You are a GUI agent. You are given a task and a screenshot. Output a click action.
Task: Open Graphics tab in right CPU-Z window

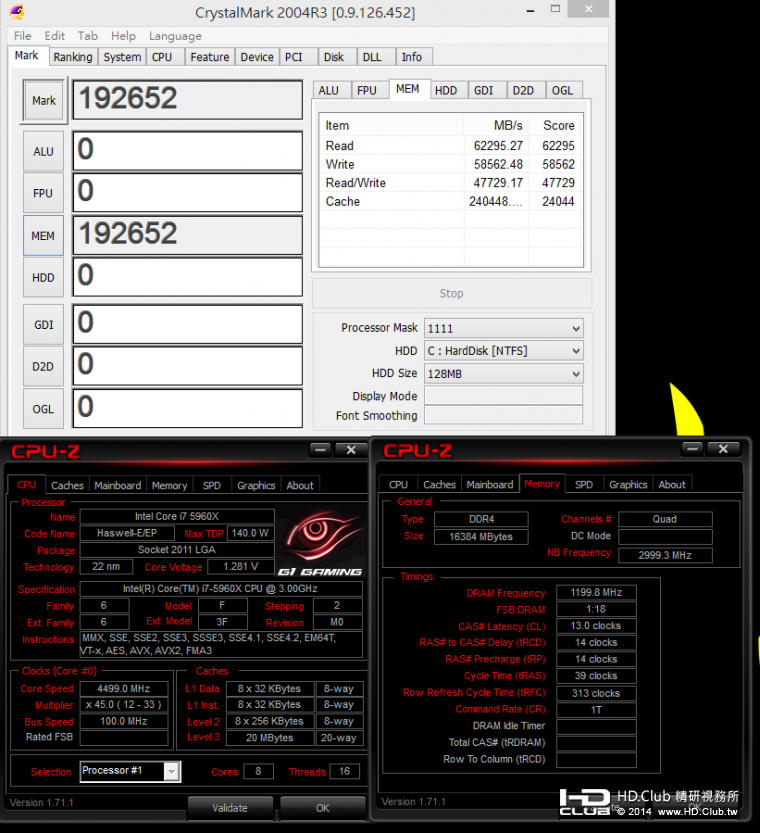tap(628, 484)
